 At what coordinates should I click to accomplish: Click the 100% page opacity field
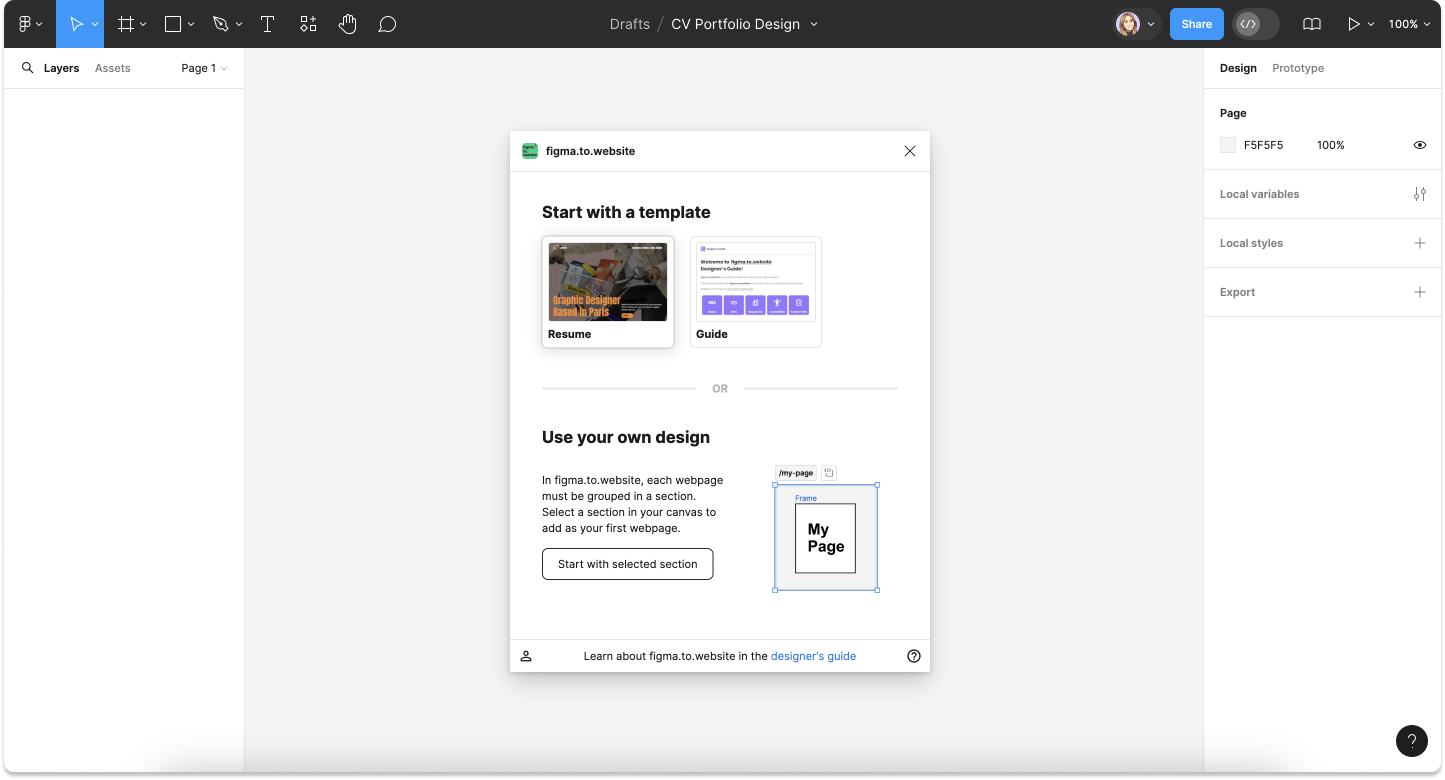click(x=1330, y=145)
